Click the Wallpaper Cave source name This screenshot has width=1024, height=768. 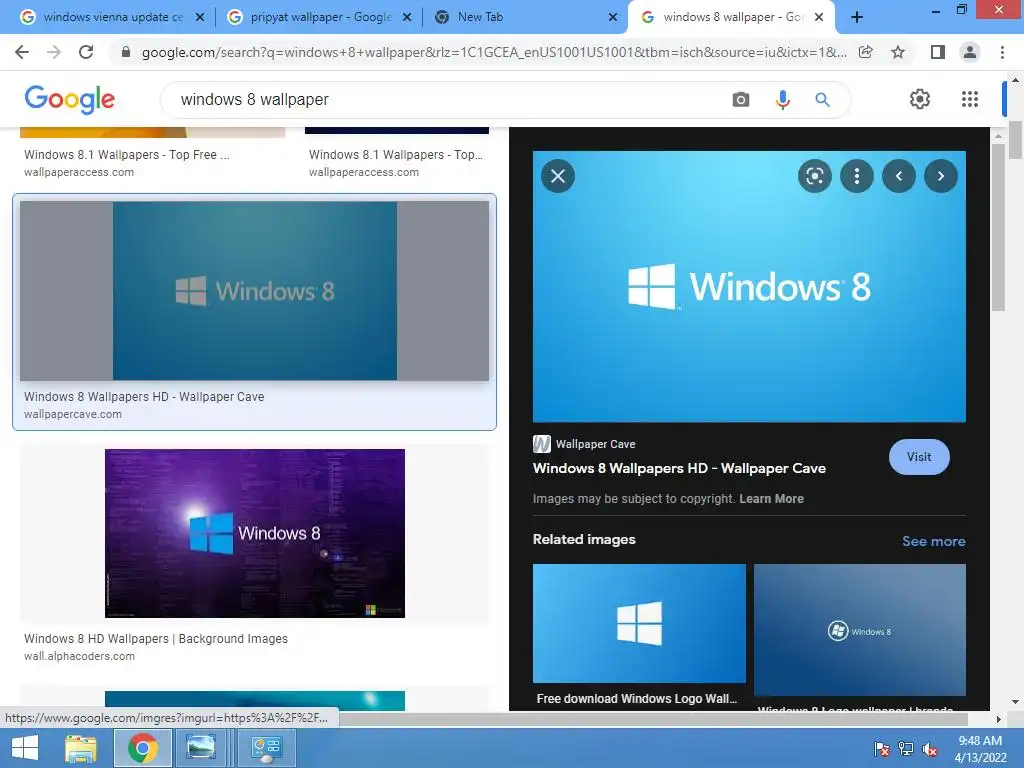coord(596,444)
